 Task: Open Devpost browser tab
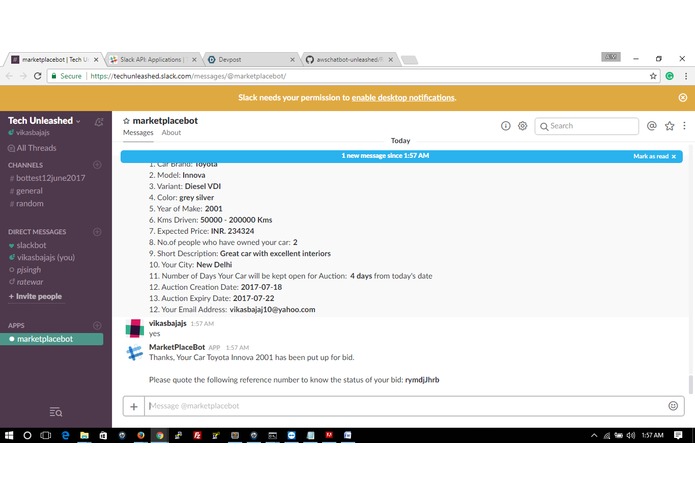pyautogui.click(x=250, y=59)
